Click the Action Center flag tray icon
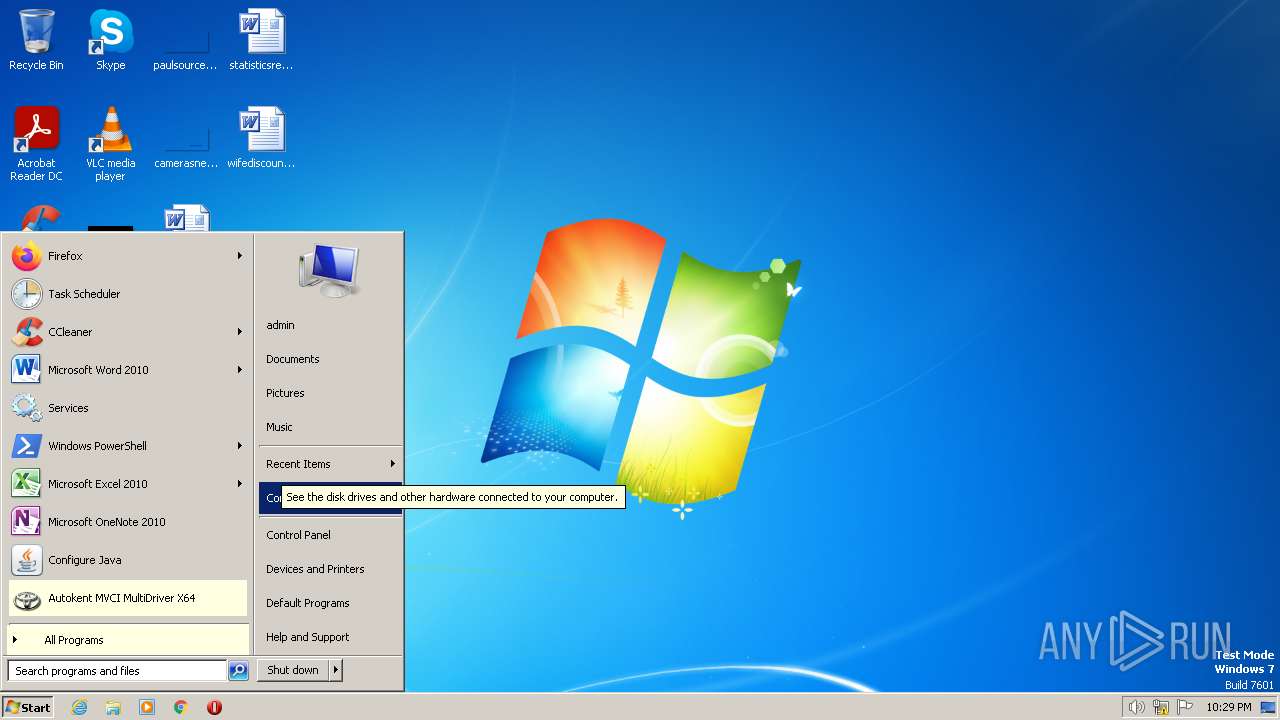Image resolution: width=1280 pixels, height=720 pixels. tap(1186, 707)
